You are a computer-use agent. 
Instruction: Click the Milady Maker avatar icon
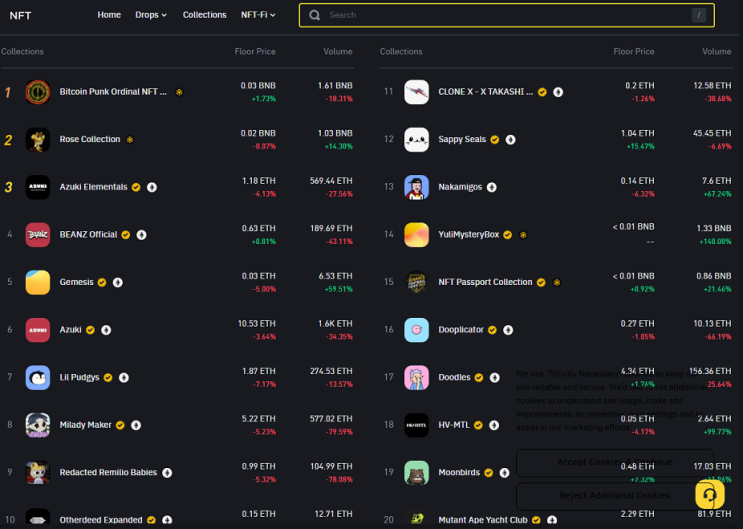coord(37,425)
